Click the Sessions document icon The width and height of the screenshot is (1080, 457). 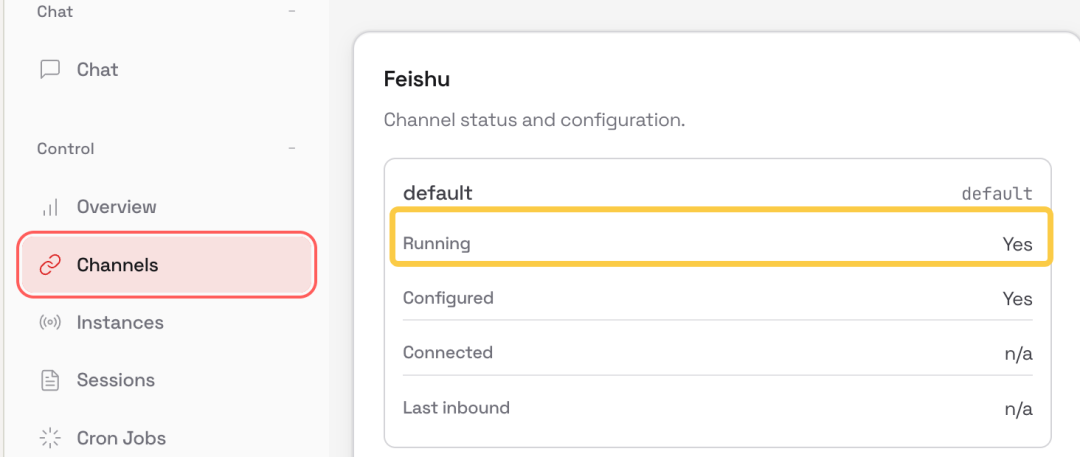[x=49, y=380]
